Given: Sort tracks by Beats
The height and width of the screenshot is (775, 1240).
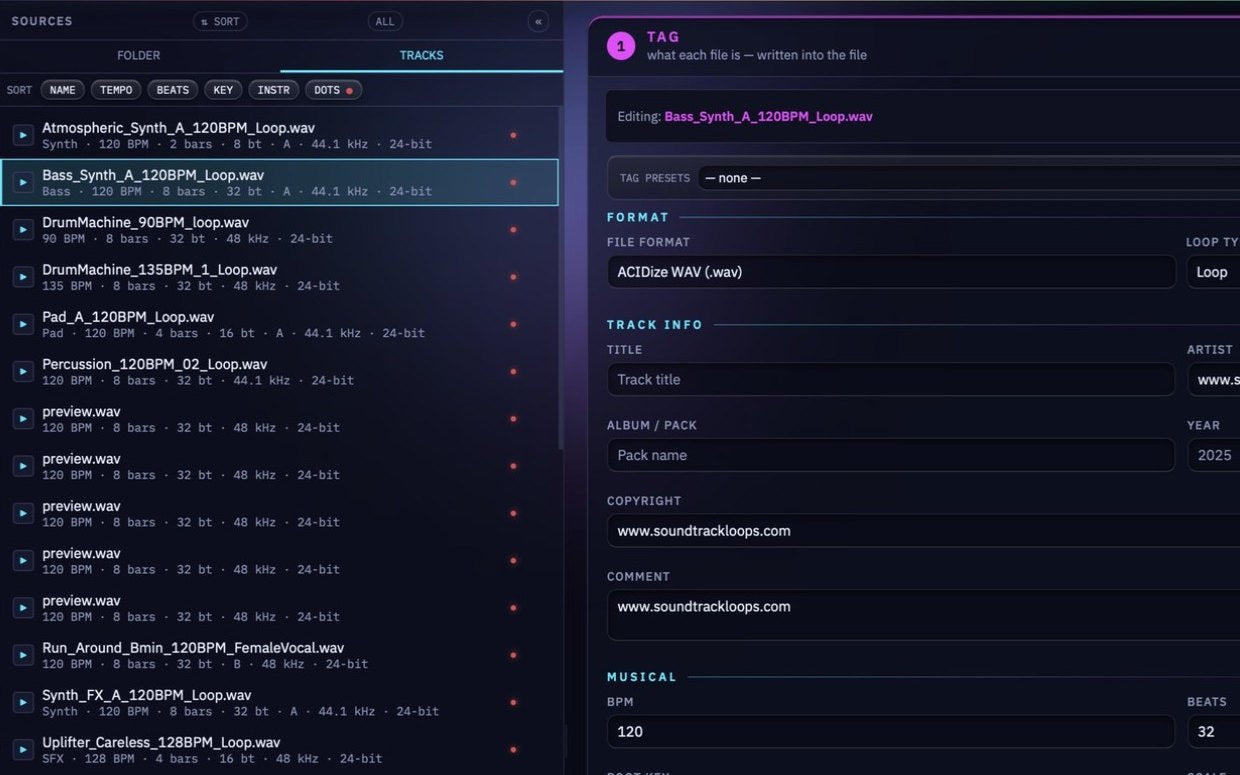Looking at the screenshot, I should (173, 90).
